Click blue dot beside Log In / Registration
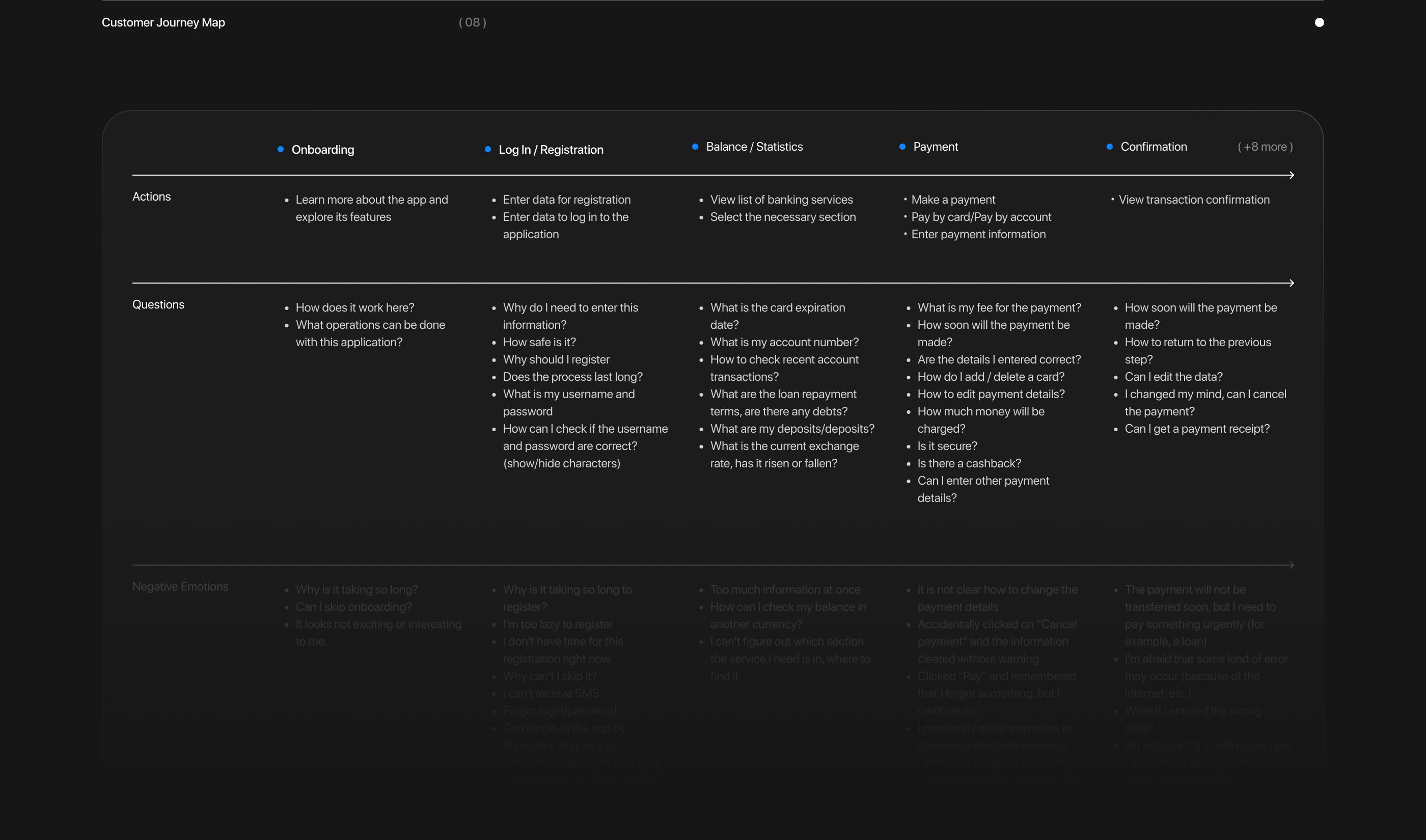 pyautogui.click(x=487, y=150)
